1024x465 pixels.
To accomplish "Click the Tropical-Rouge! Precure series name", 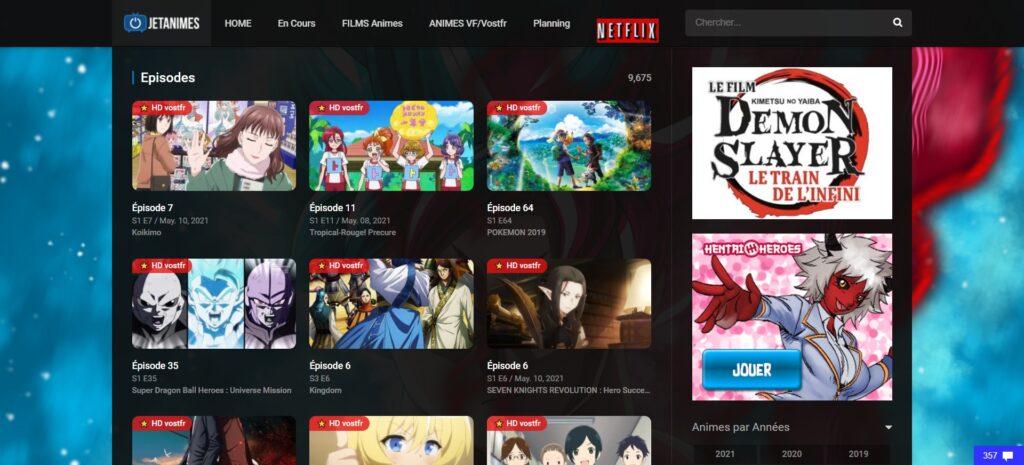I will click(352, 232).
